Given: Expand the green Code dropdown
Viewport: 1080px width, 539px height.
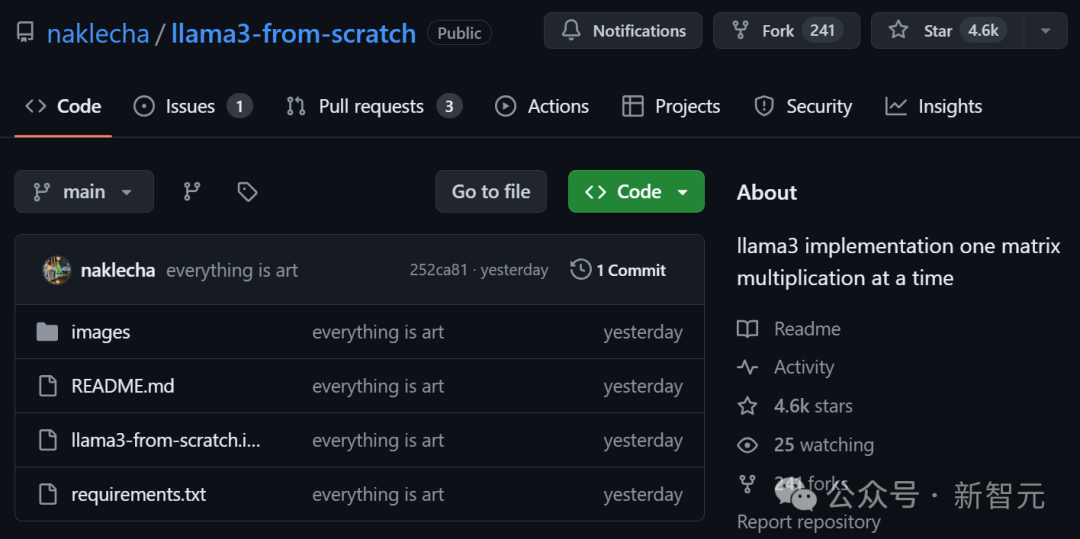Looking at the screenshot, I should point(636,192).
